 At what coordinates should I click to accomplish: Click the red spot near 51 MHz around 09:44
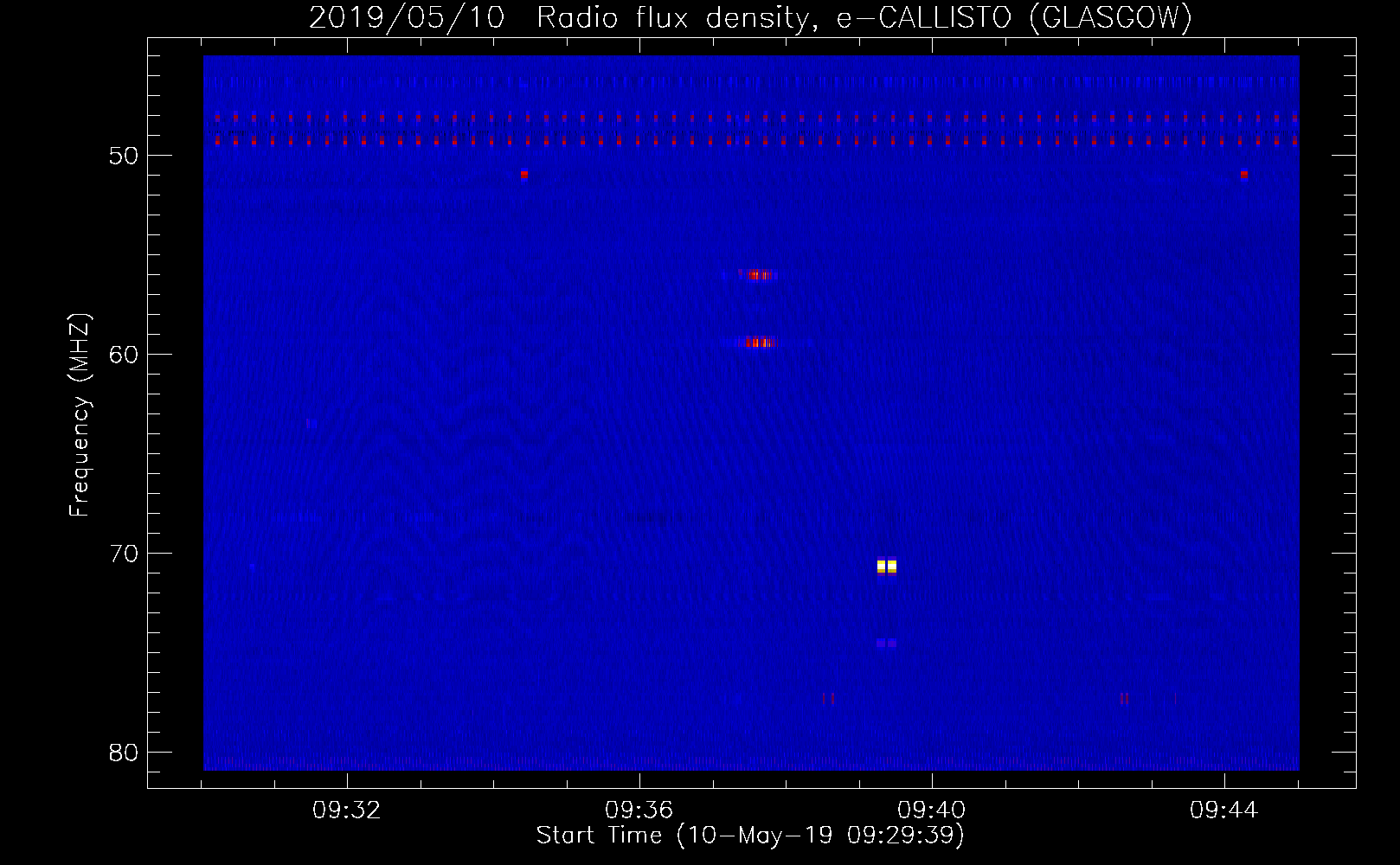[1243, 174]
